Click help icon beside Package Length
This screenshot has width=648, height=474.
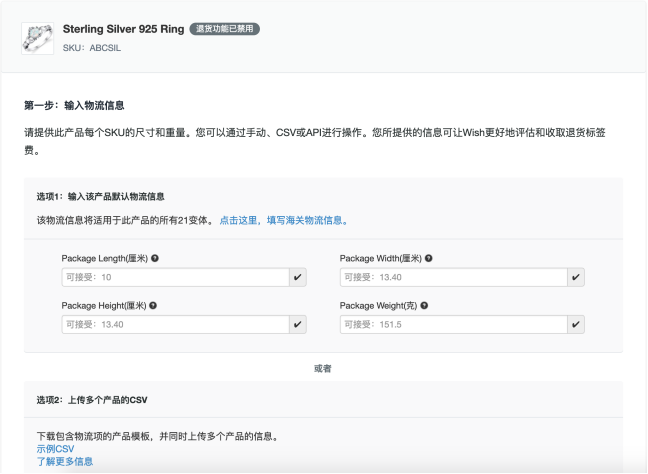155,258
